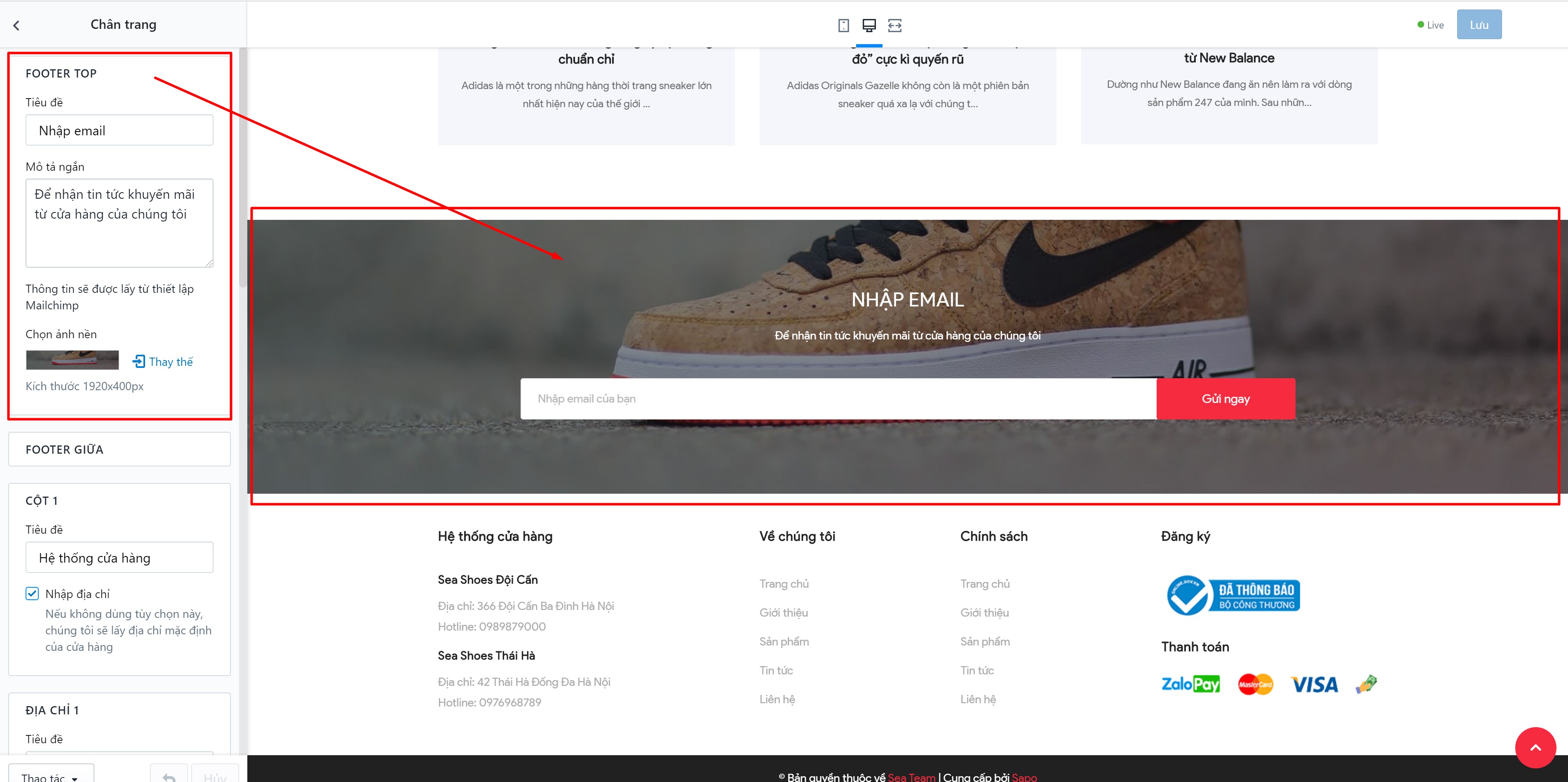Click the Địa chỉ: 42 Thái Hà address
This screenshot has width=1568, height=782.
coord(524,682)
